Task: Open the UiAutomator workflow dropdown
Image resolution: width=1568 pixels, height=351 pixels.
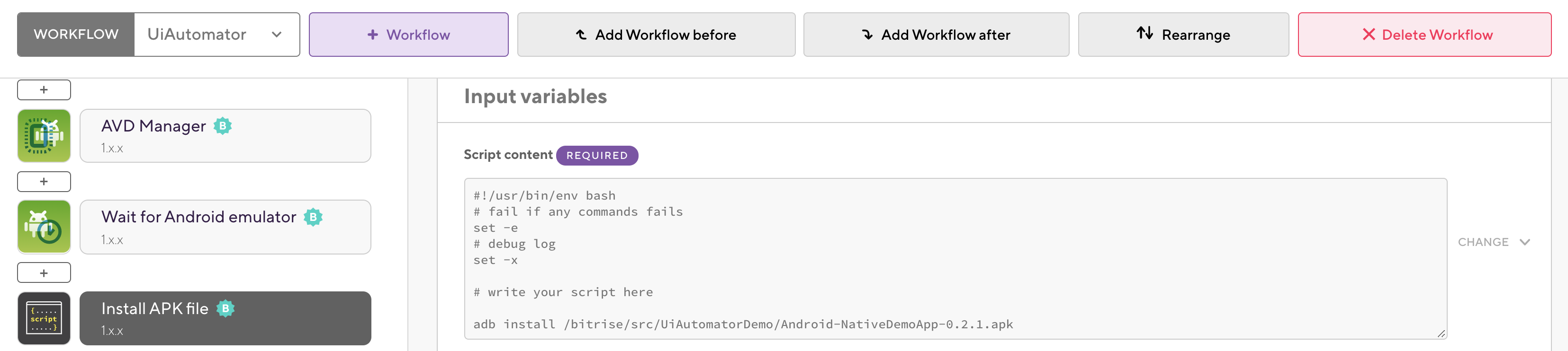Action: 216,35
